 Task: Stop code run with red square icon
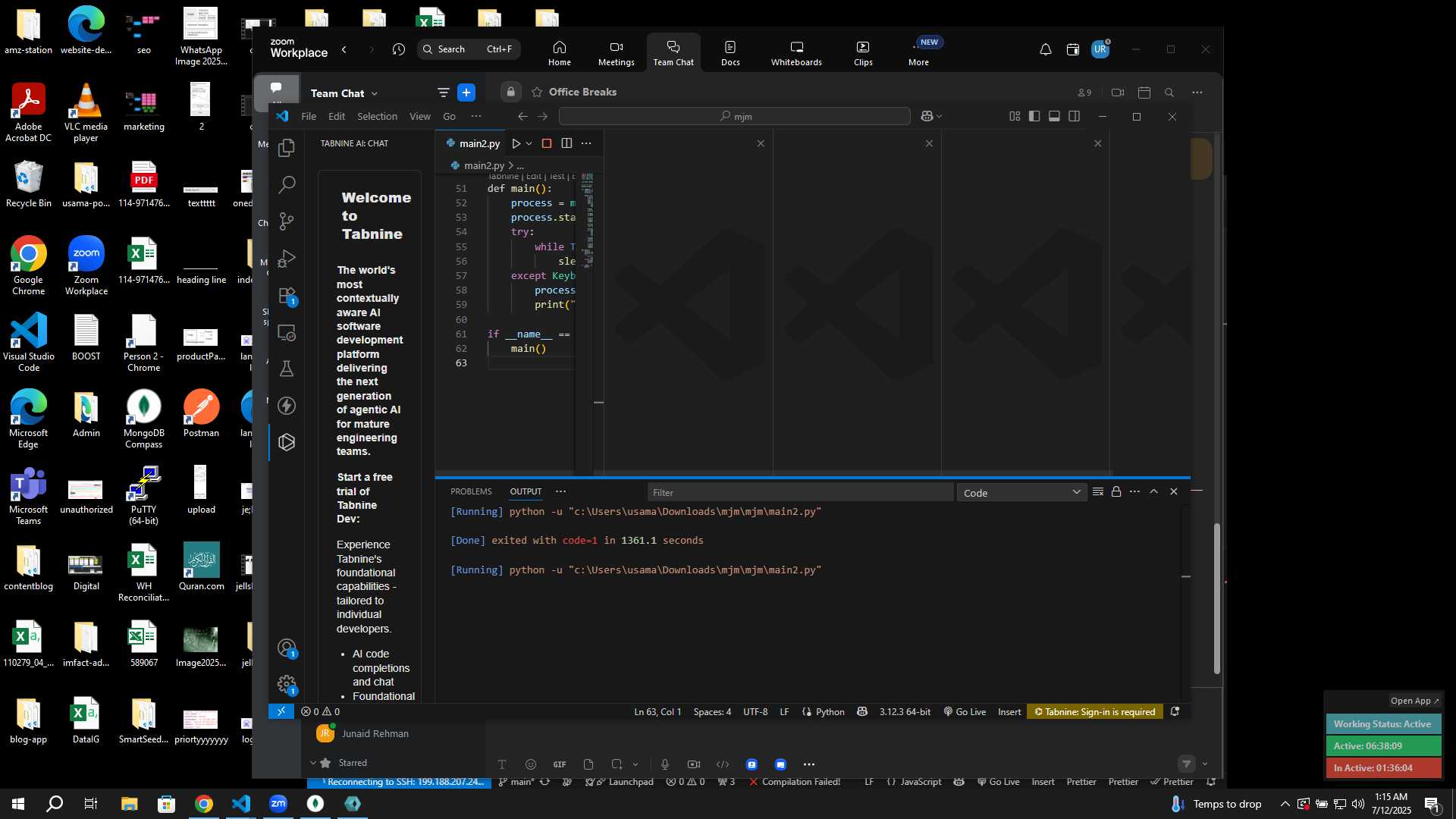tap(547, 143)
